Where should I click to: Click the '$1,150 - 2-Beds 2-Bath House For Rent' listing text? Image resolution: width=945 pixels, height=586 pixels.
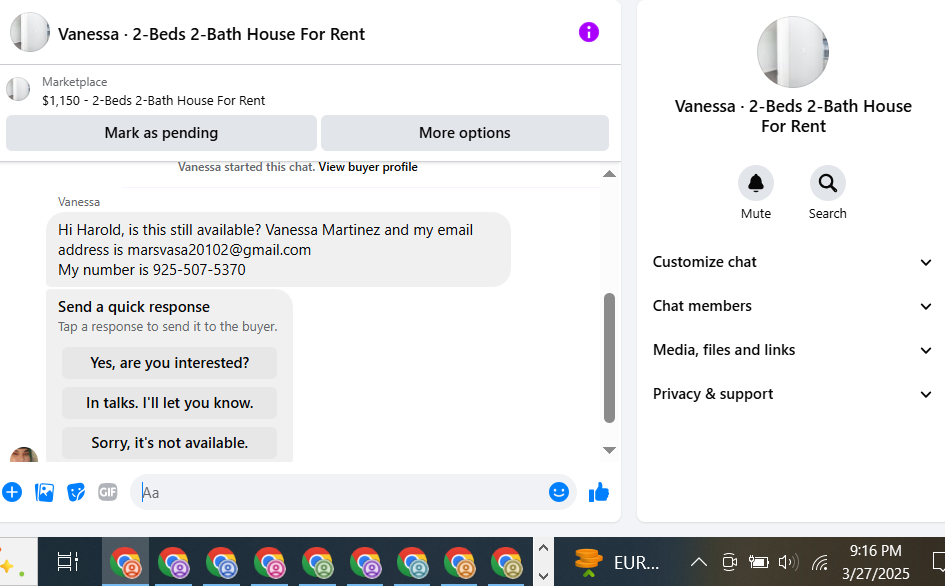[154, 101]
